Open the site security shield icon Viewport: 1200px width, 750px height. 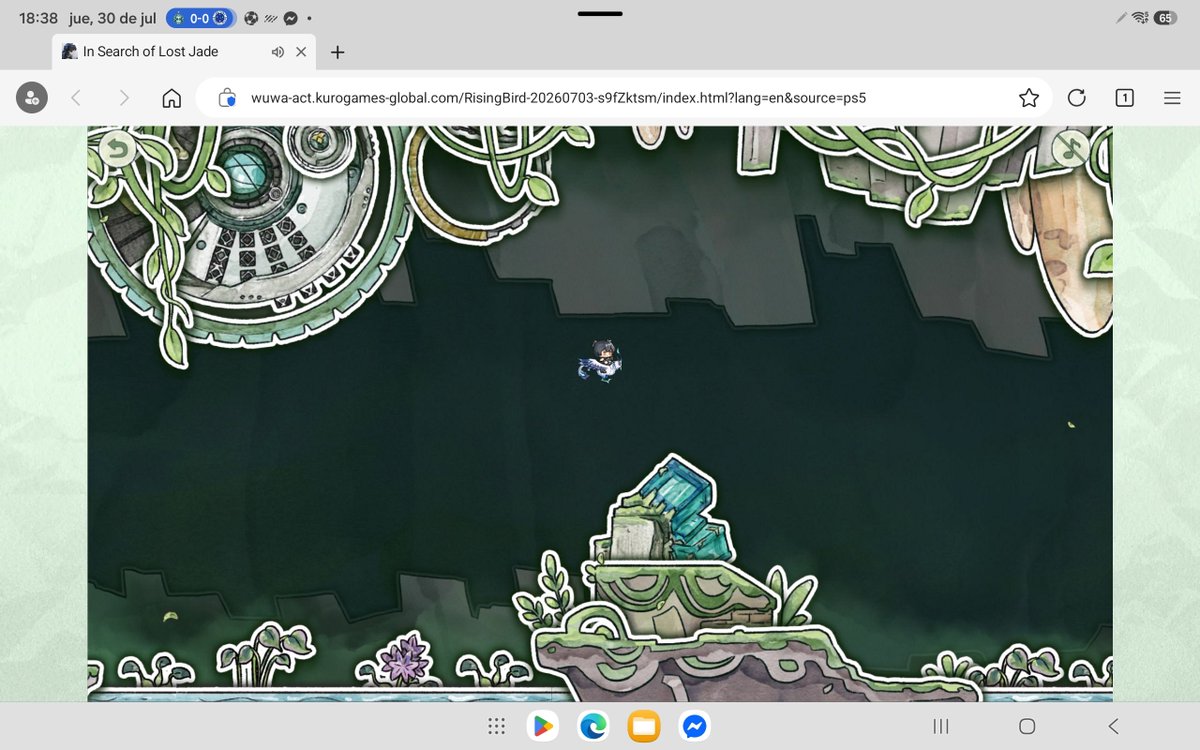tap(227, 98)
